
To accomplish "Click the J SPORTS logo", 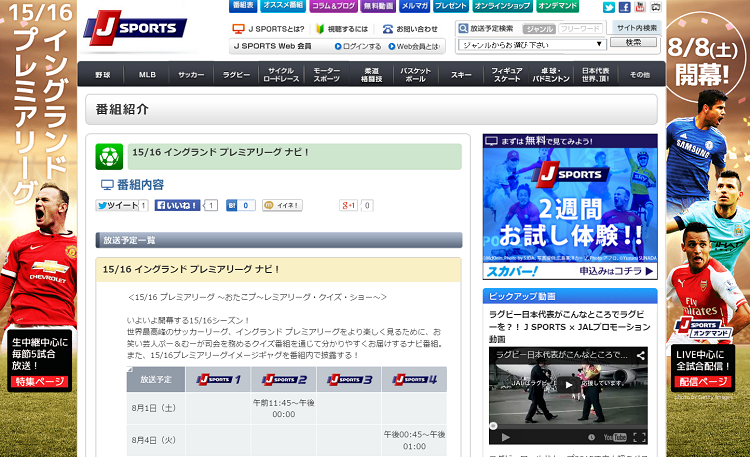I will [x=135, y=28].
